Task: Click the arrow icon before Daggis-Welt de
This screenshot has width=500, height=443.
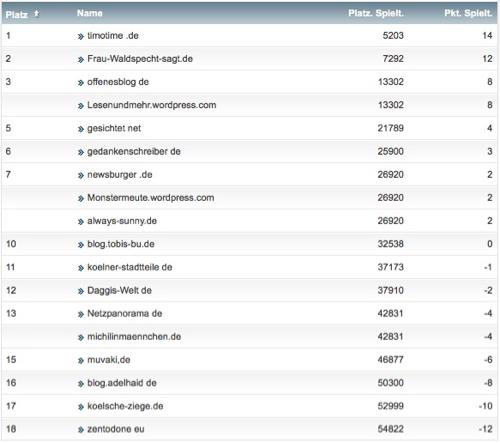Action: click(81, 291)
